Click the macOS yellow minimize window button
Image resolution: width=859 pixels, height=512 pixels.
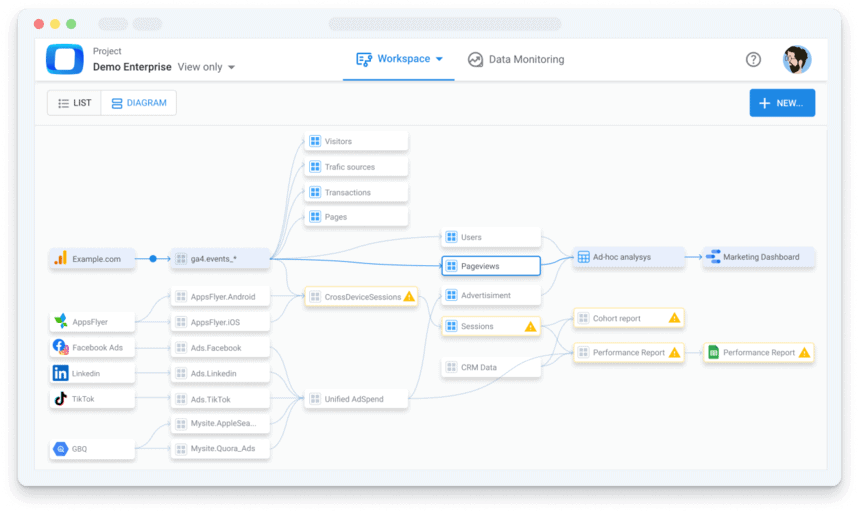click(x=55, y=24)
